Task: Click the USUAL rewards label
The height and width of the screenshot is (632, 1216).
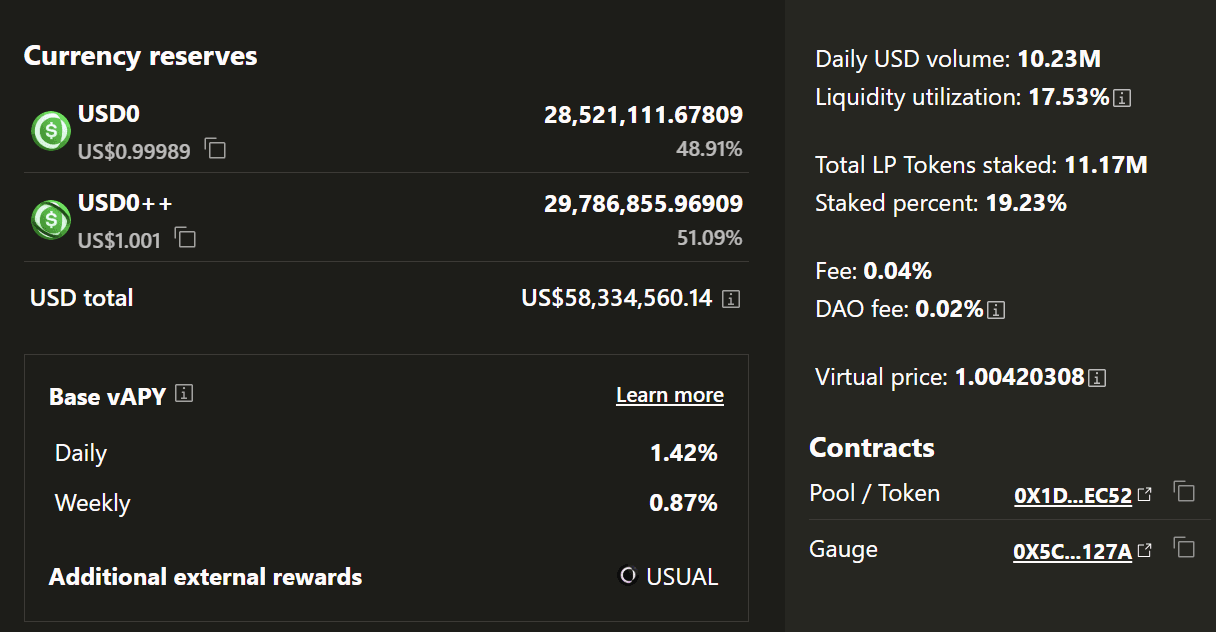Action: (x=682, y=577)
